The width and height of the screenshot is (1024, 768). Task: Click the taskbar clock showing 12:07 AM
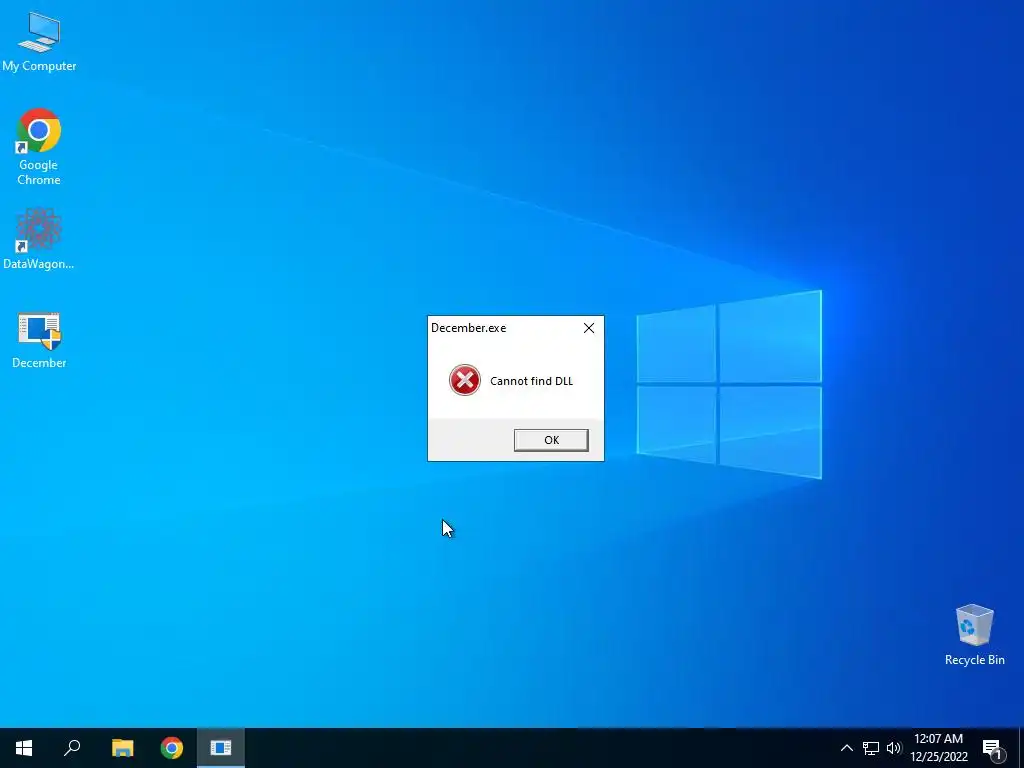[x=938, y=748]
